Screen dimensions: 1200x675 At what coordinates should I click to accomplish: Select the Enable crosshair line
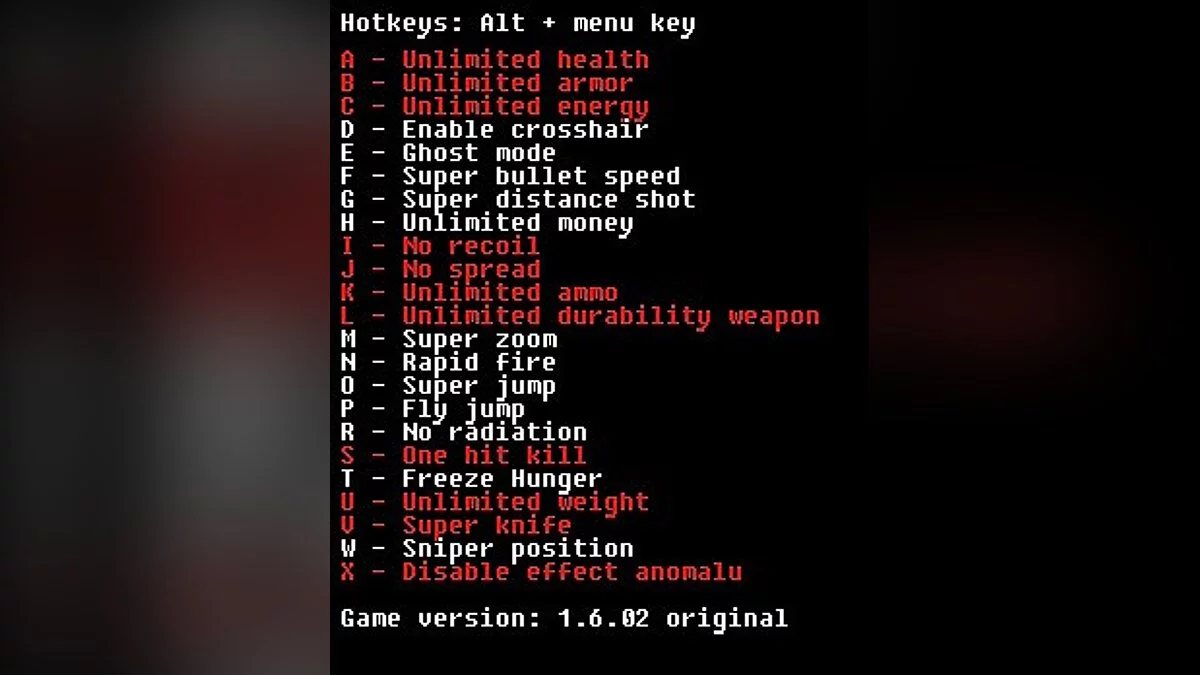tap(495, 130)
